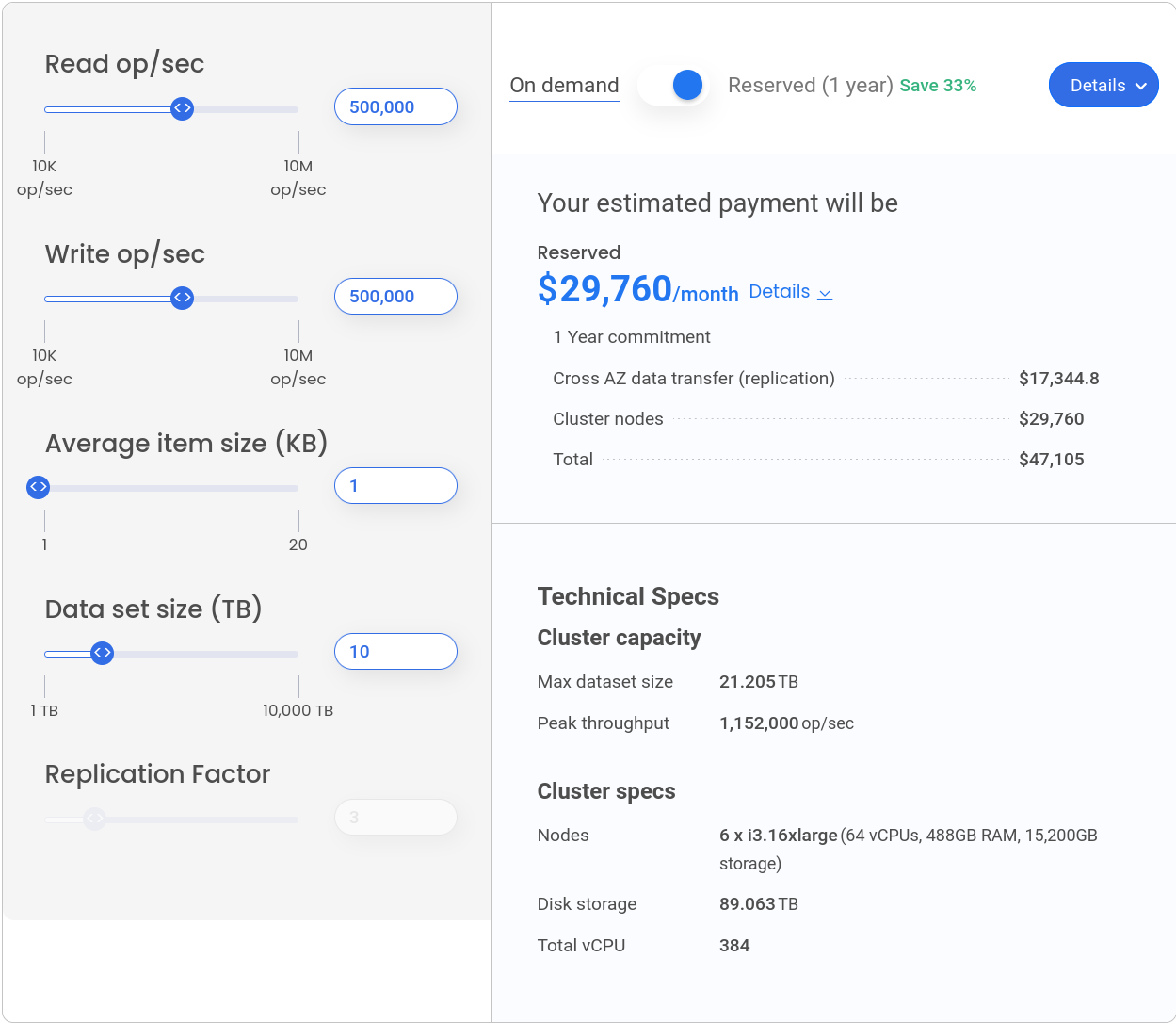Click the Average item size slider handle
This screenshot has width=1176, height=1023.
click(39, 488)
